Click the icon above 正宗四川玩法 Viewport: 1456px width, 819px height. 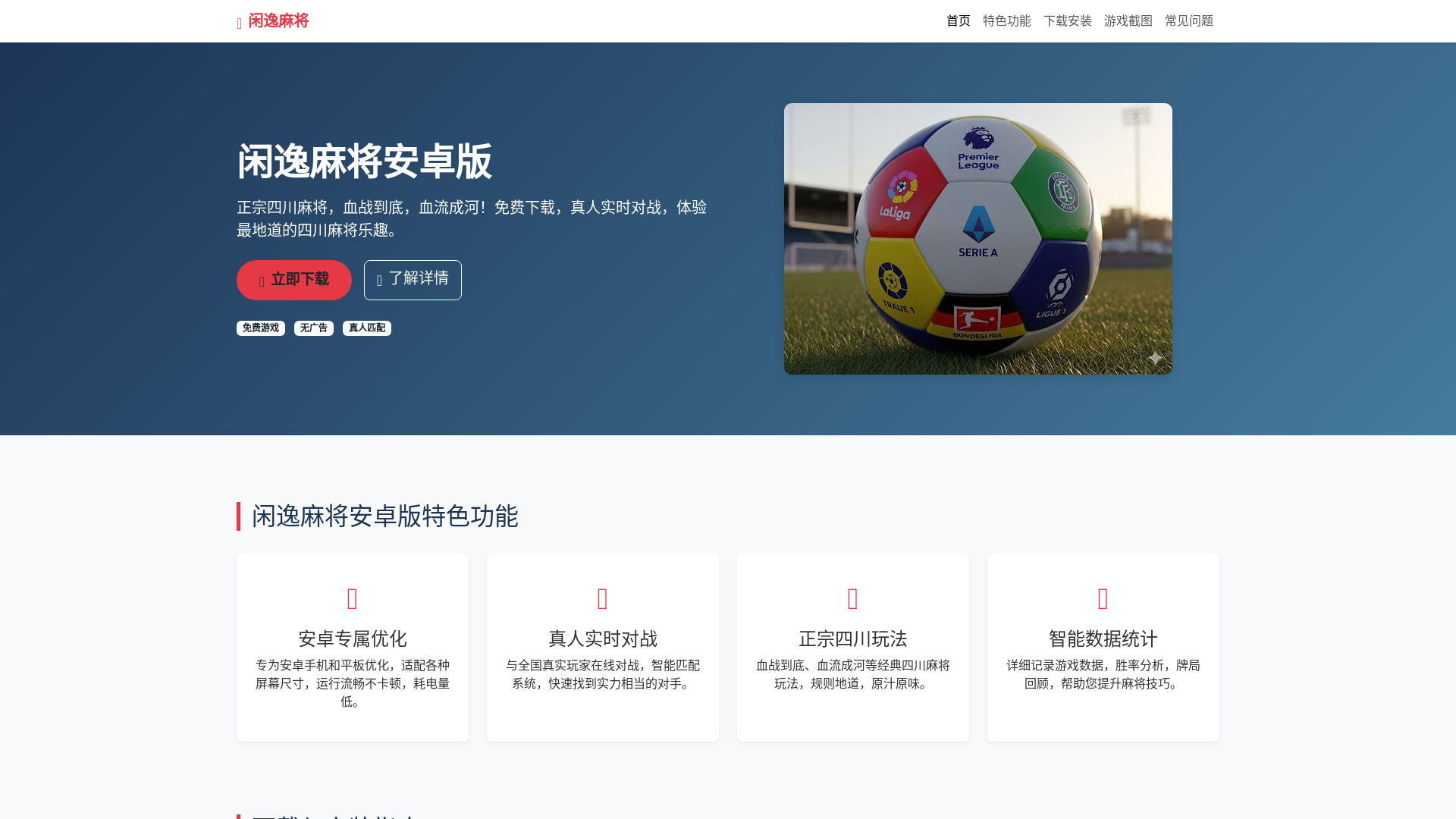click(x=853, y=599)
